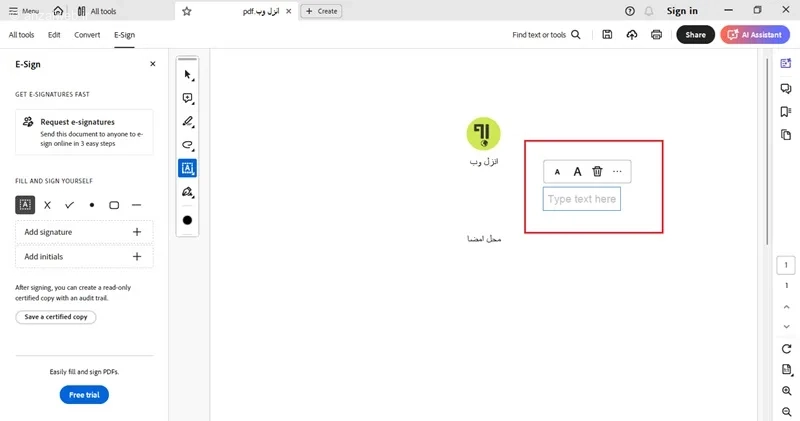The width and height of the screenshot is (800, 421).
Task: Choose the sign pen tool in quick toolbar
Action: click(188, 192)
